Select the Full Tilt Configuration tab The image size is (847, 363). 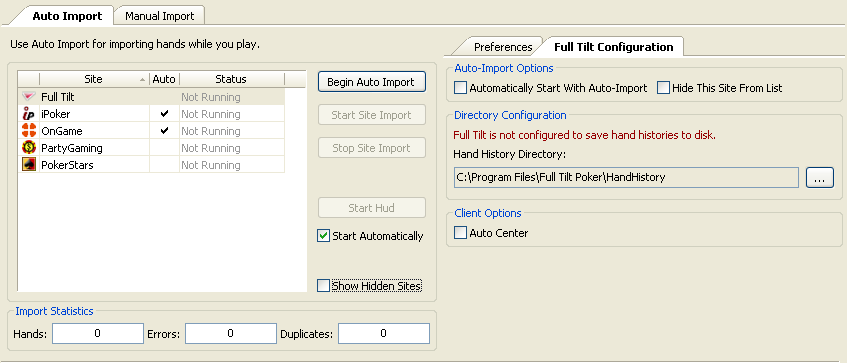coord(614,47)
